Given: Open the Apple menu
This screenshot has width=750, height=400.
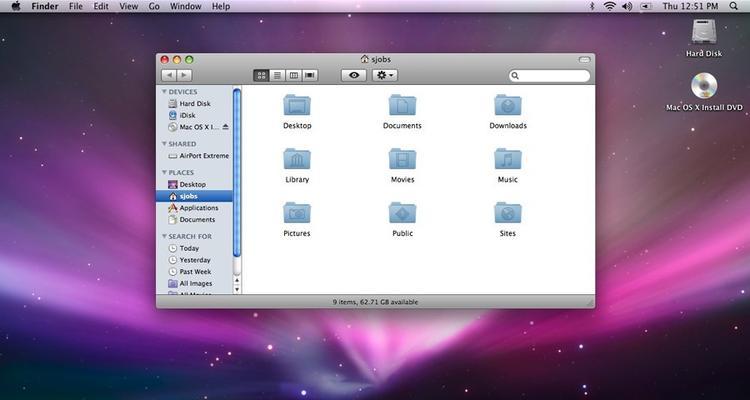Looking at the screenshot, I should (16, 6).
